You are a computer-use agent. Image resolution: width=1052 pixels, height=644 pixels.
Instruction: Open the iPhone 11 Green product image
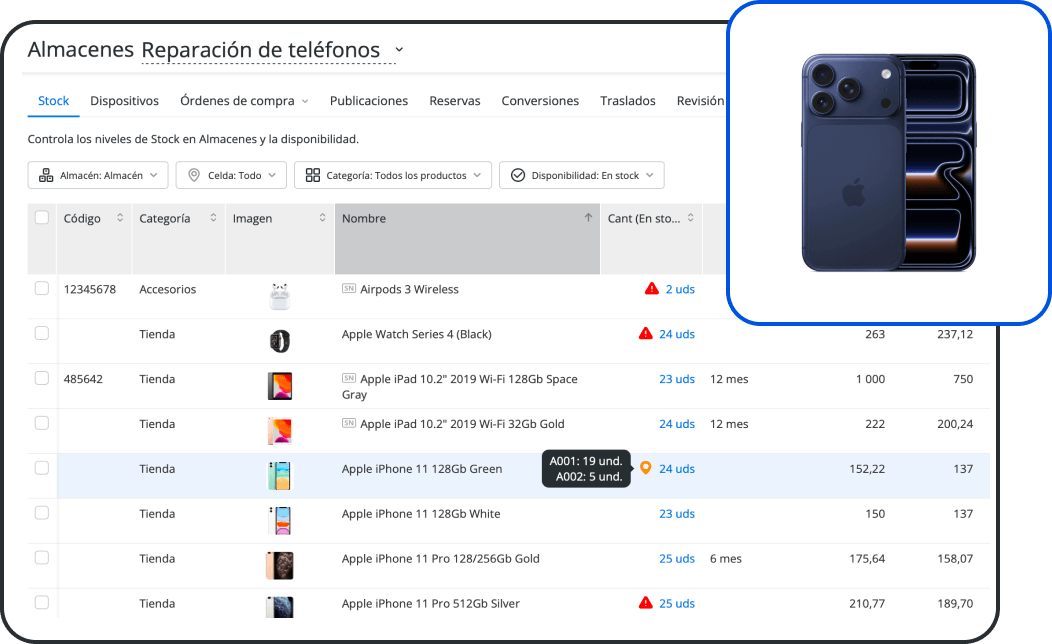(x=280, y=476)
